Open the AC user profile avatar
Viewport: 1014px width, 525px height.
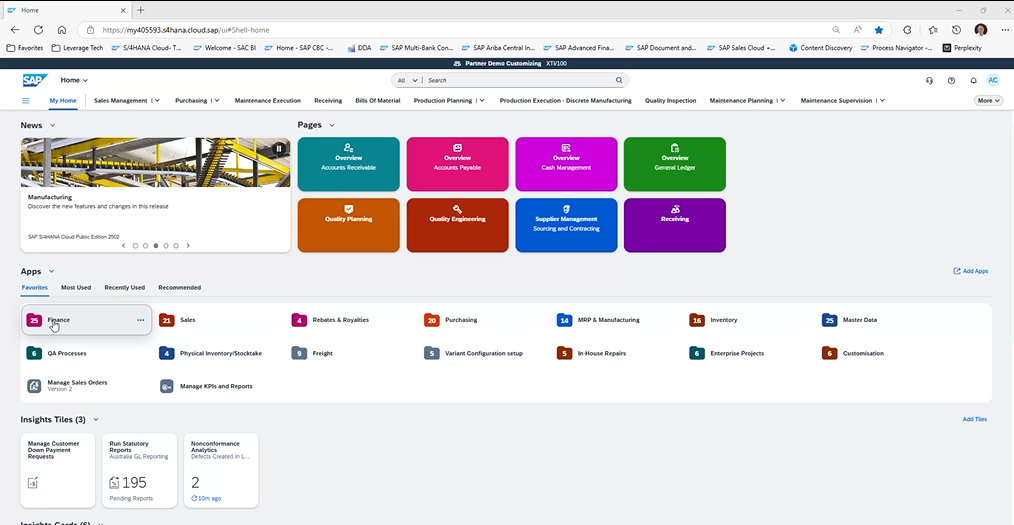[993, 80]
